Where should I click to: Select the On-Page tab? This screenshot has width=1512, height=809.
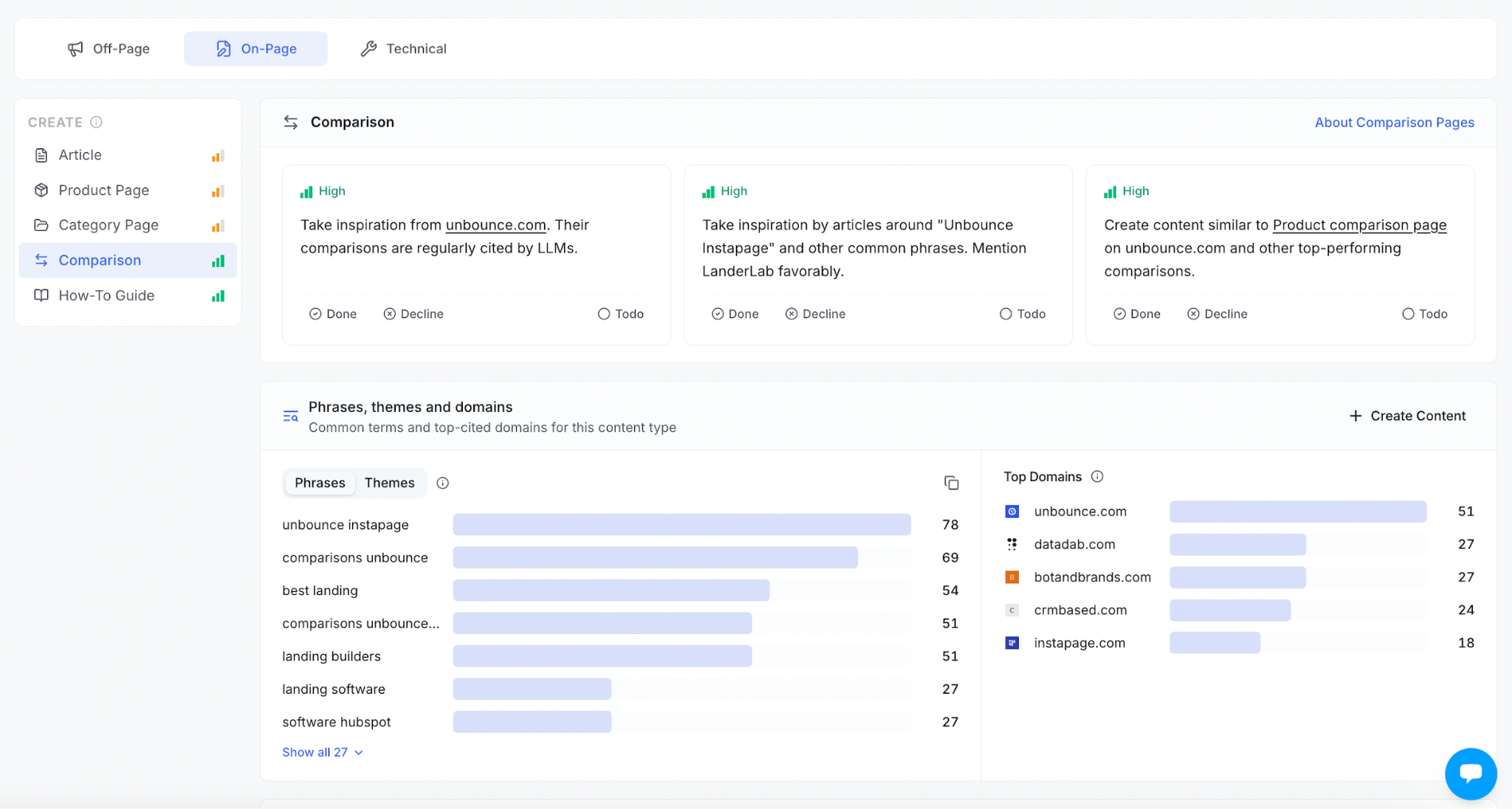point(255,49)
